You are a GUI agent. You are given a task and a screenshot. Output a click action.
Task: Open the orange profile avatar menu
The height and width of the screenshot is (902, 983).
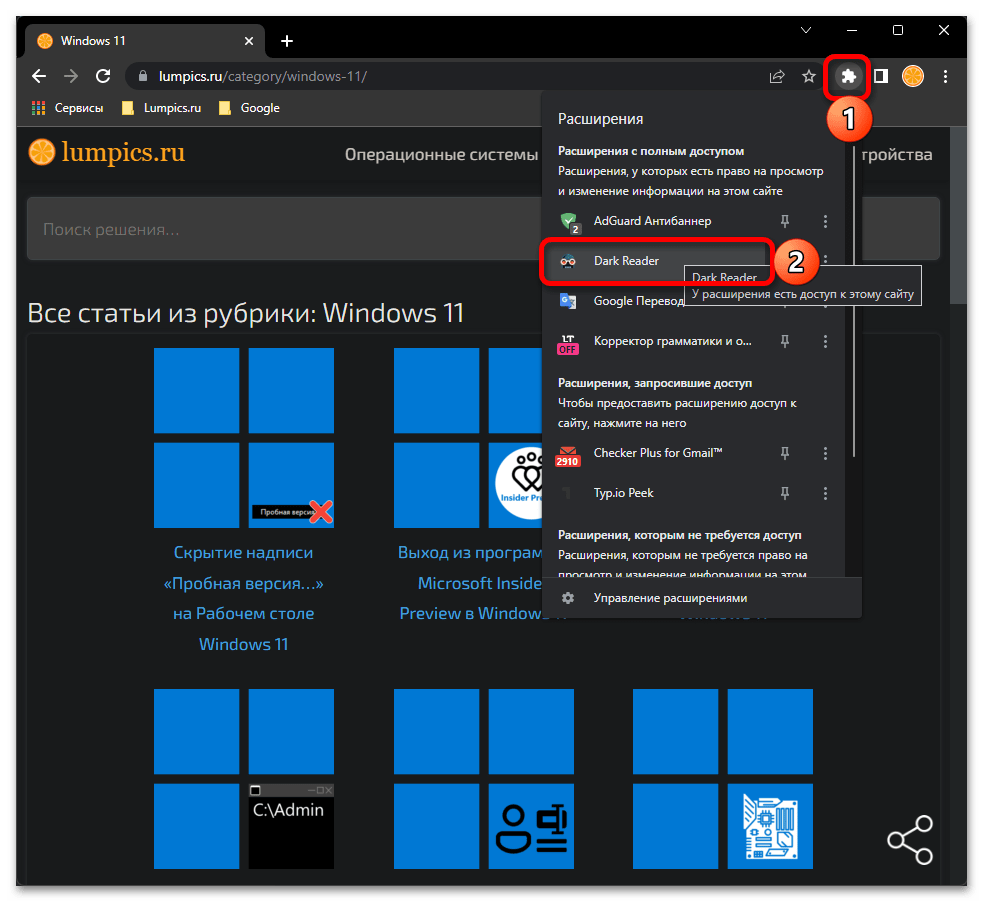(x=913, y=76)
